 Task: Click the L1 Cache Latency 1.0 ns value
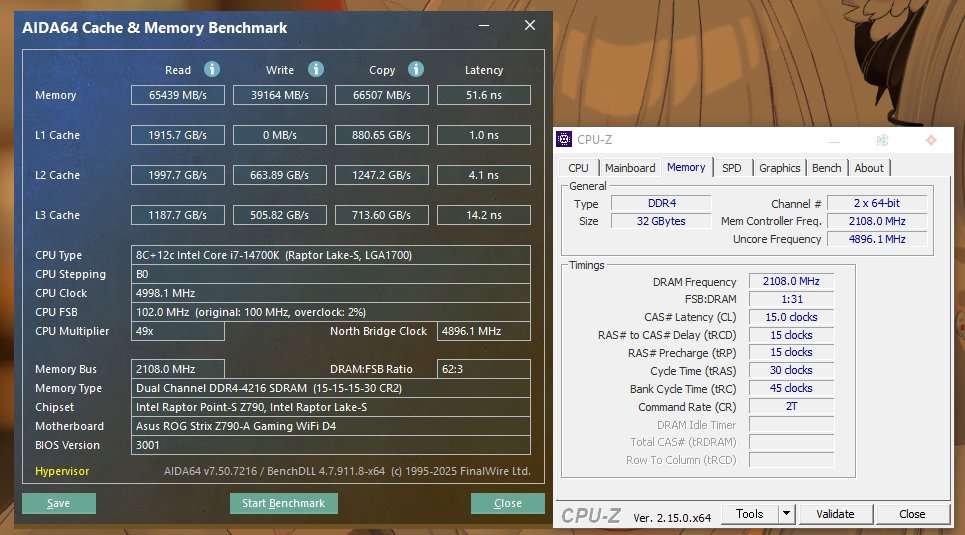[484, 135]
